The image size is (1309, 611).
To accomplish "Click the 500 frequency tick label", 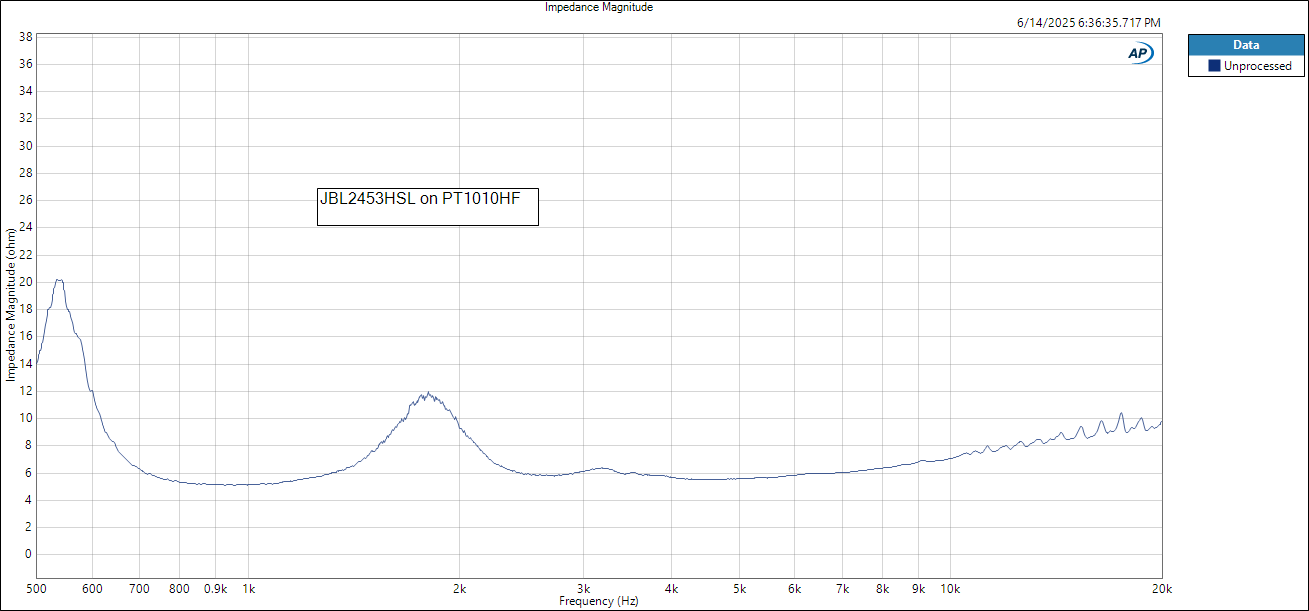I will [37, 589].
